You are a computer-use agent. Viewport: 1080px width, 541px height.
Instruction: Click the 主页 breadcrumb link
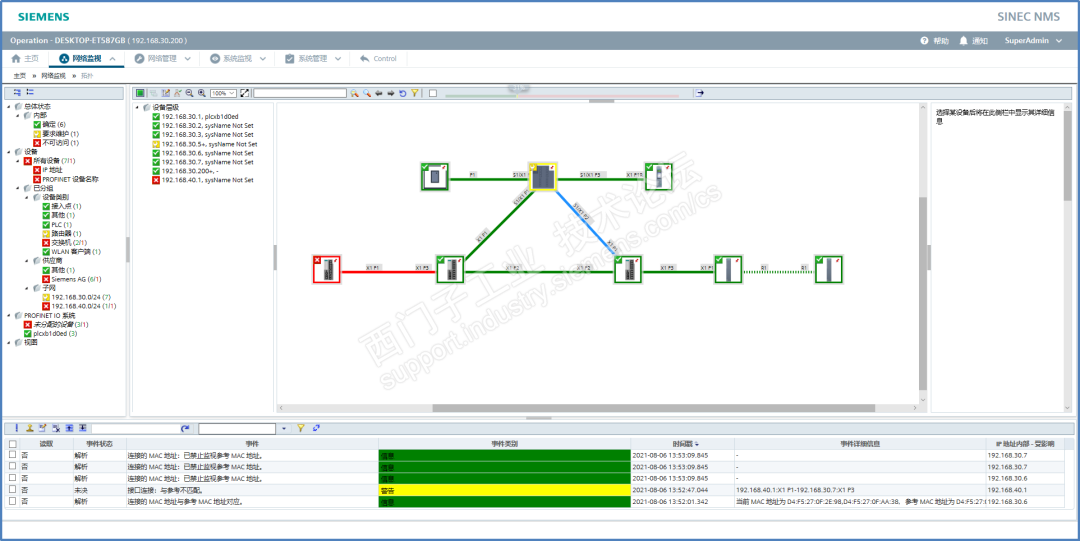(x=19, y=76)
